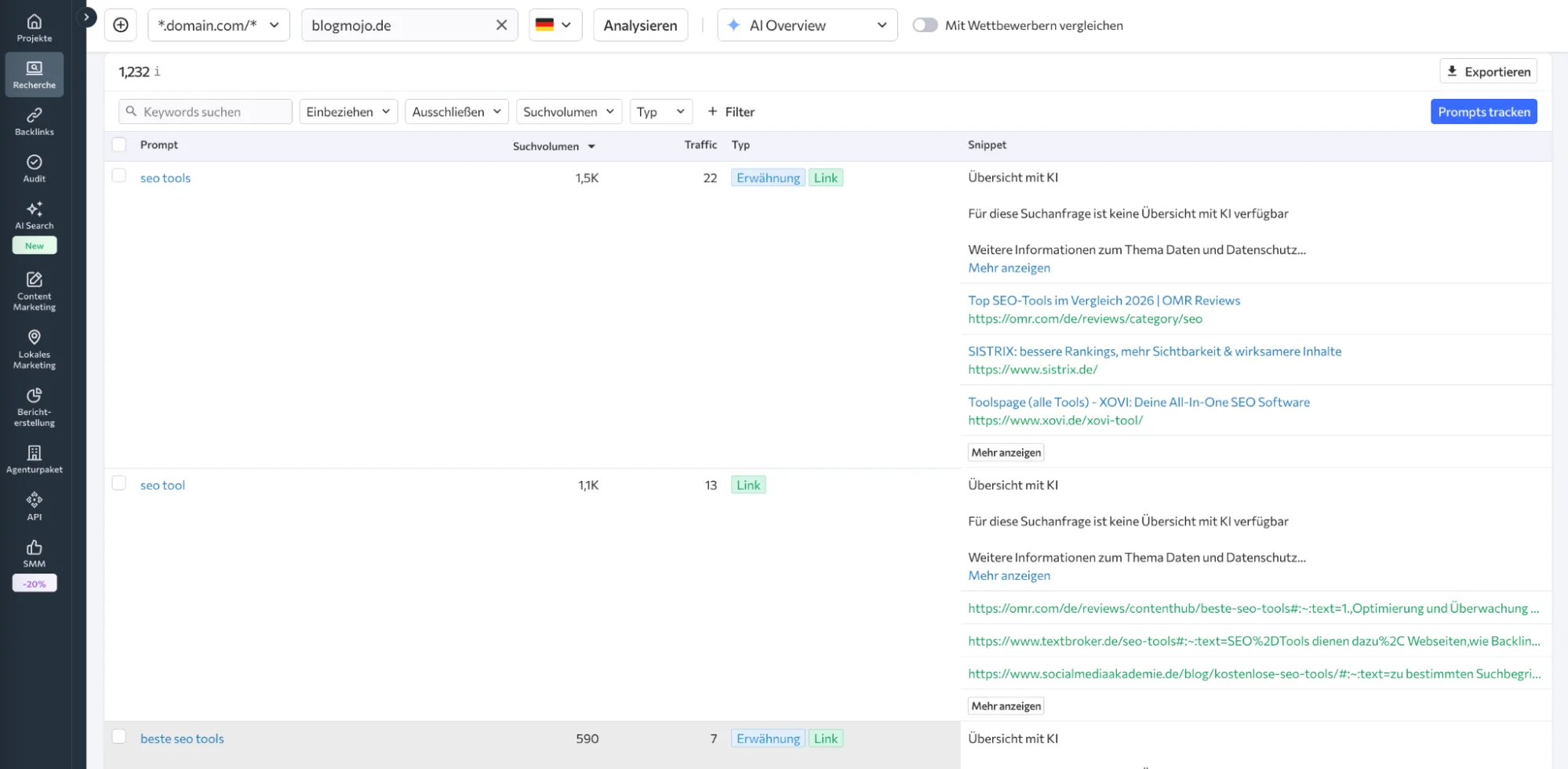Screen dimensions: 1568x769
Task: Open the API sidebar item
Action: [x=35, y=507]
